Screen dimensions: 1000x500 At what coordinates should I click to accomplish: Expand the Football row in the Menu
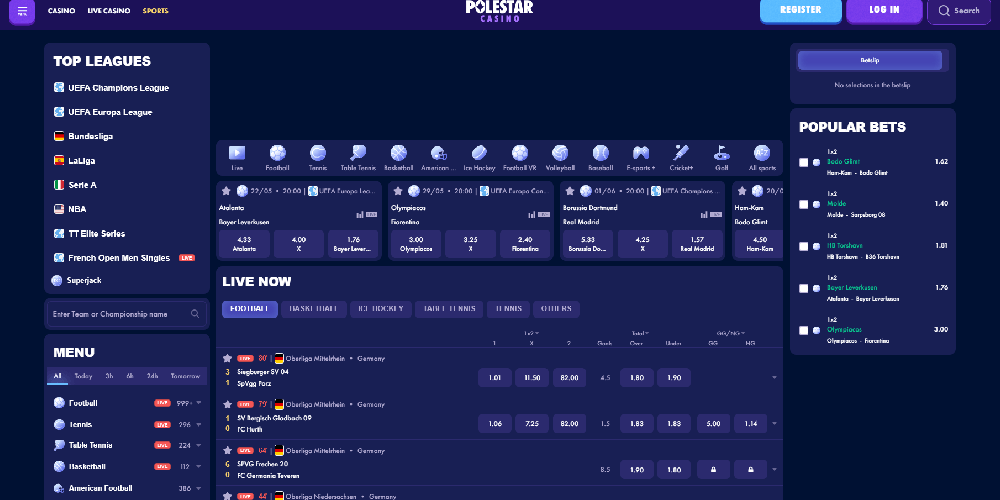(x=199, y=403)
